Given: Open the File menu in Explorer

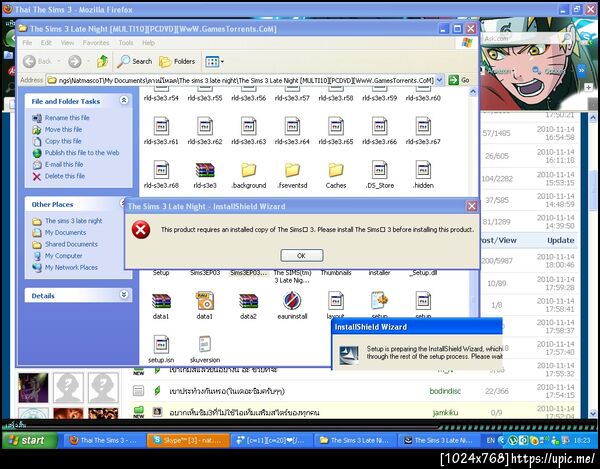Looking at the screenshot, I should point(27,43).
